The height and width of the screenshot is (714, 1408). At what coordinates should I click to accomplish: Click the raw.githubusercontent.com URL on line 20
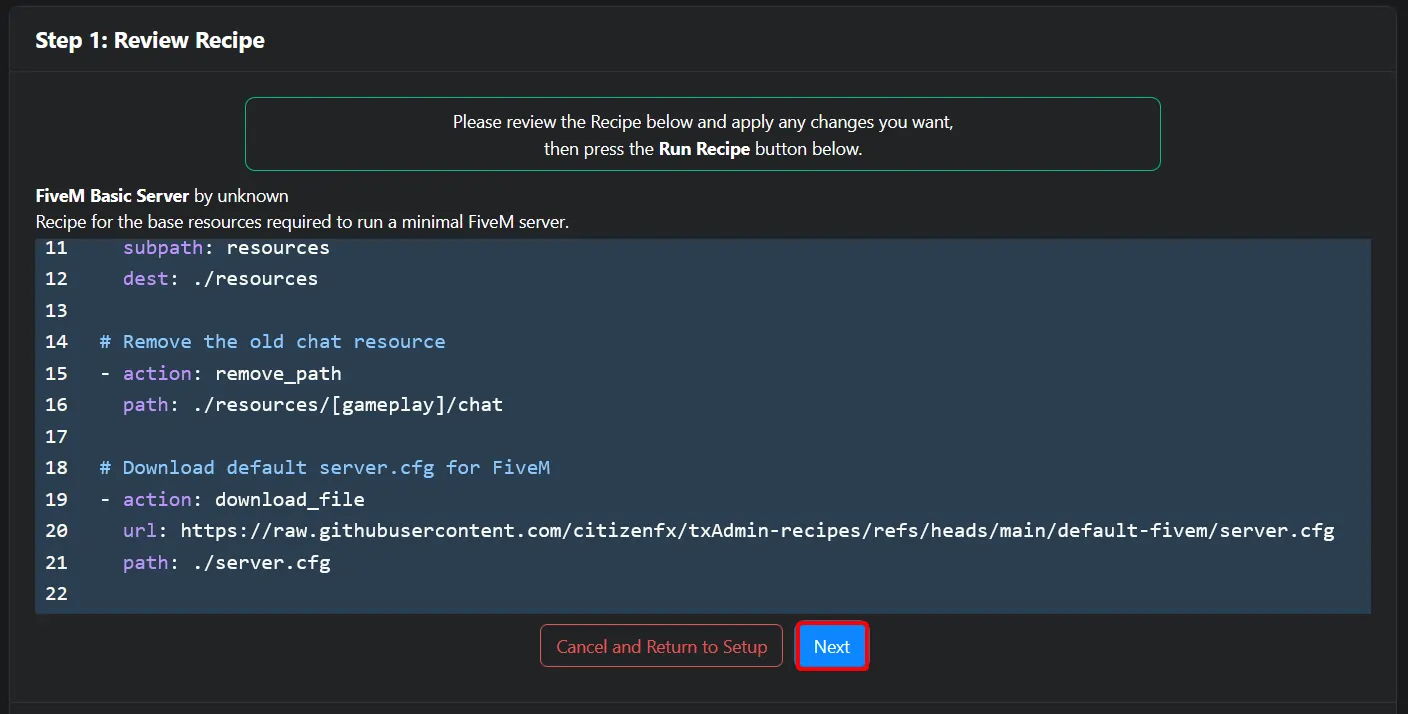click(756, 530)
